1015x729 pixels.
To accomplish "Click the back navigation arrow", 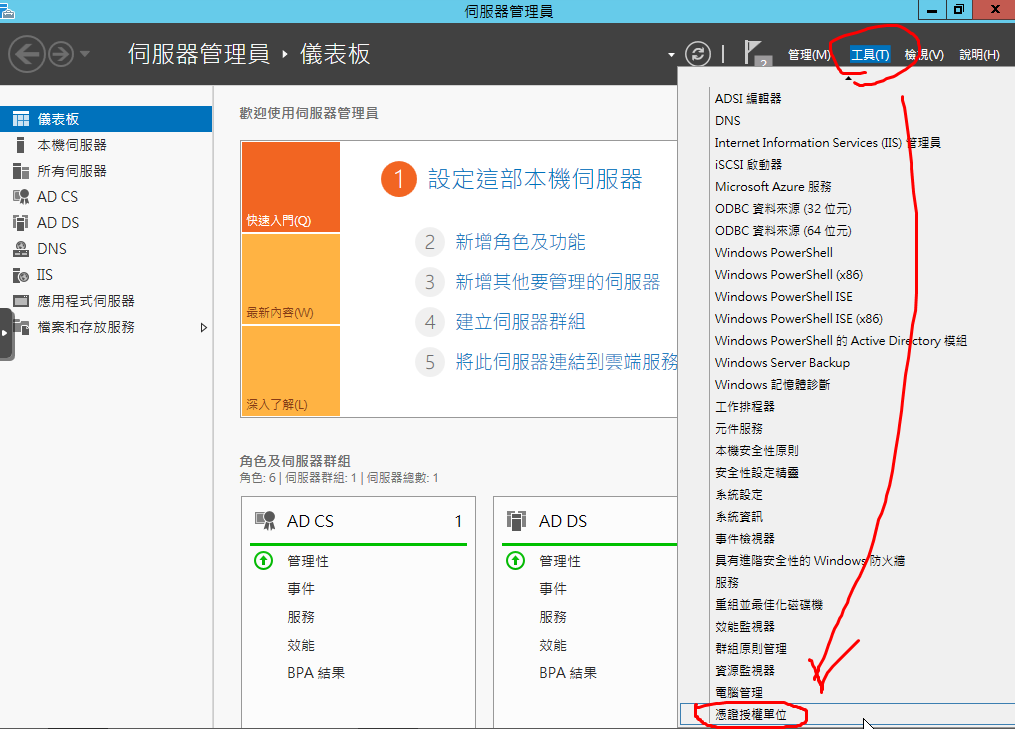I will tap(27, 54).
